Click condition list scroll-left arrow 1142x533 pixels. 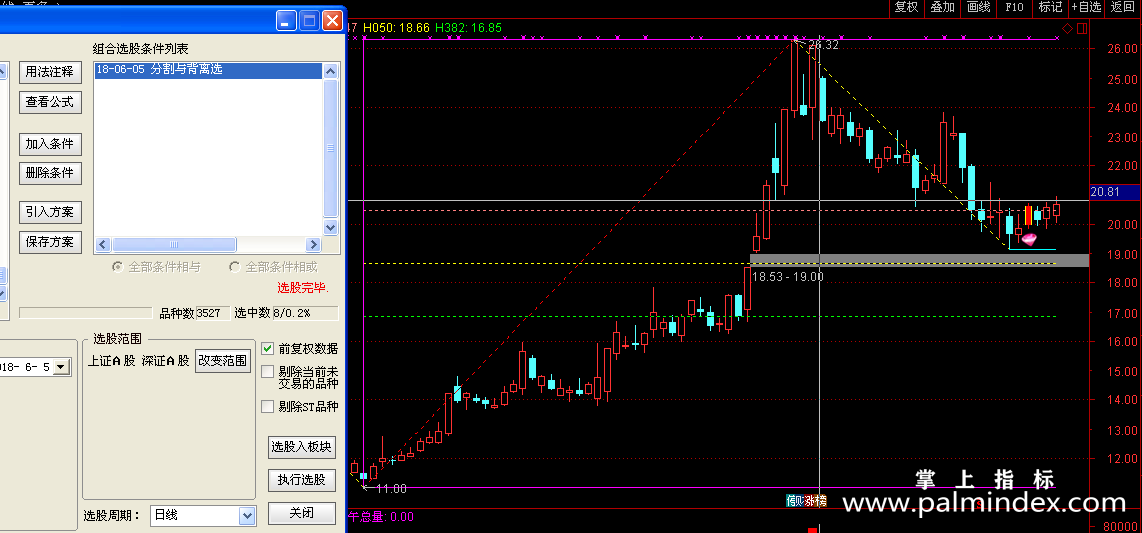pyautogui.click(x=103, y=245)
